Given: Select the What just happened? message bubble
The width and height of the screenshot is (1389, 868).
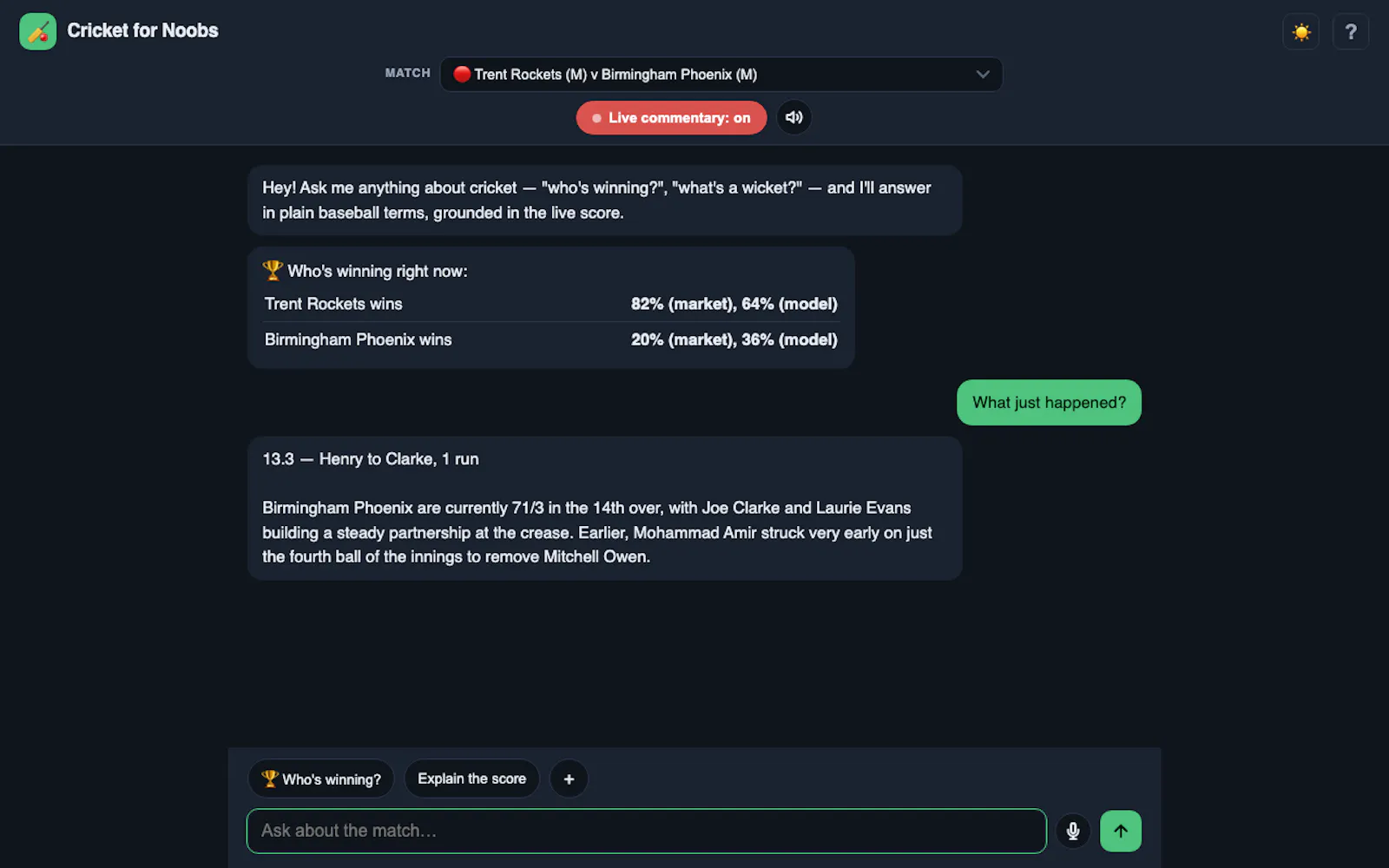Looking at the screenshot, I should (1049, 403).
